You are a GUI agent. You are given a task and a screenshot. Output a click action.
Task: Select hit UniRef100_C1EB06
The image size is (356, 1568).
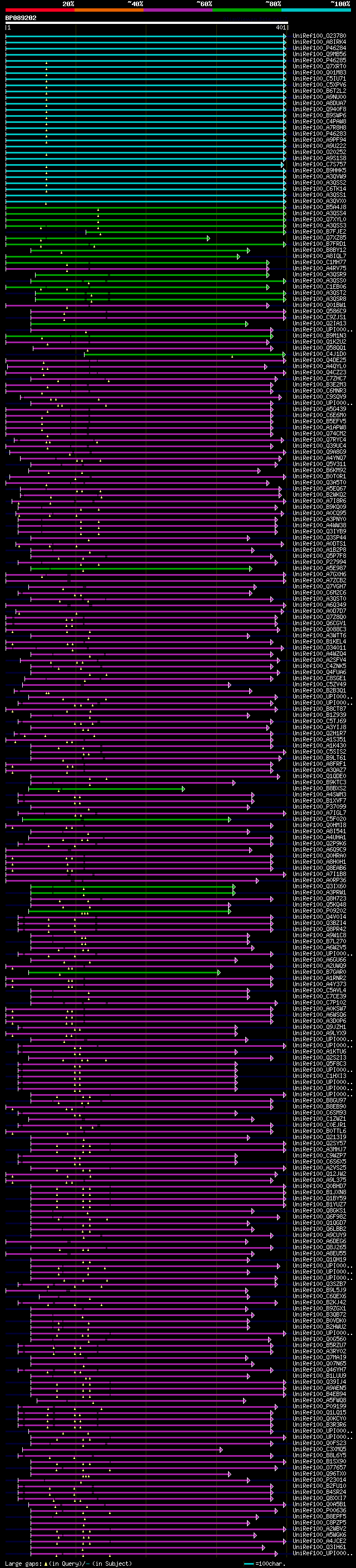pos(319,286)
